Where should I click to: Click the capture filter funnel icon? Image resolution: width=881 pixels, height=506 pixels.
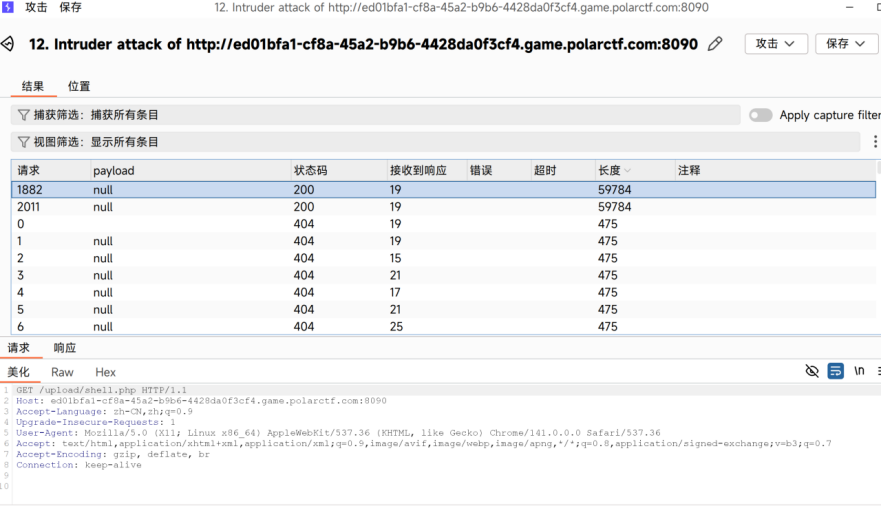tap(23, 115)
